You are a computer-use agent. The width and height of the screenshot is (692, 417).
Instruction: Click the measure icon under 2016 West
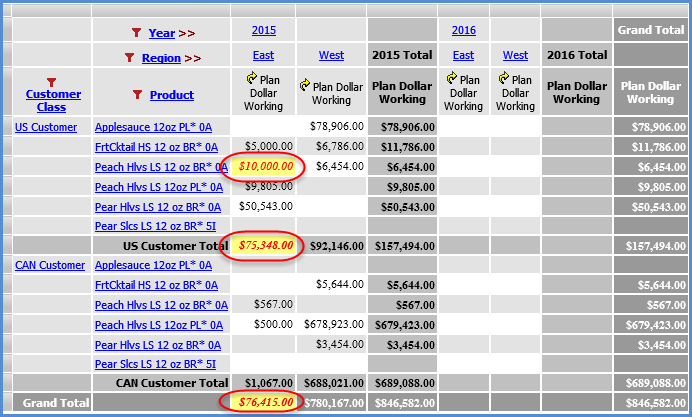[x=502, y=77]
